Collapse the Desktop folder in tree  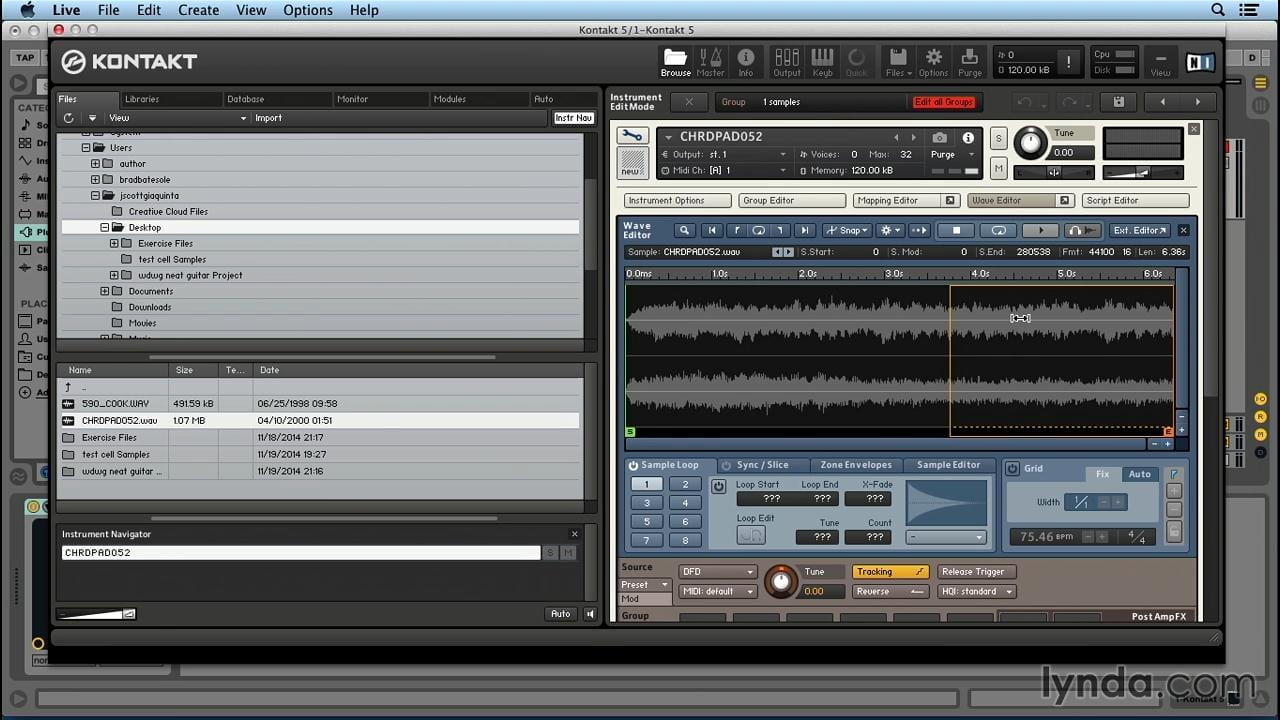click(105, 227)
